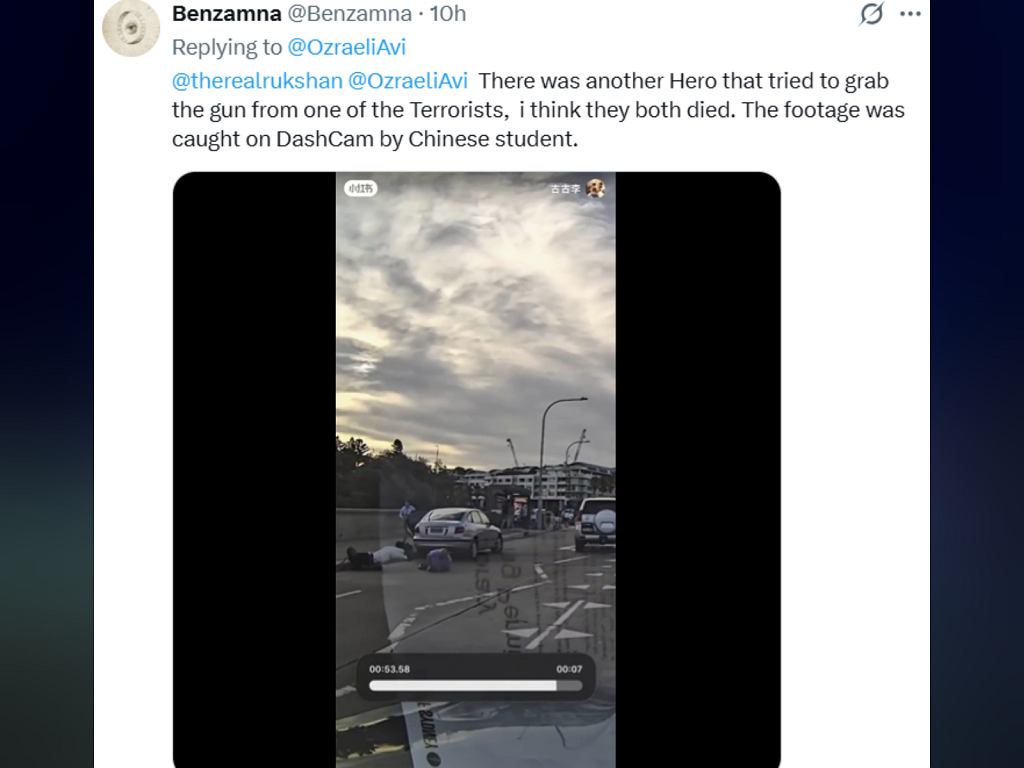Open the Benzamna display name
Image resolution: width=1024 pixels, height=768 pixels.
point(227,13)
